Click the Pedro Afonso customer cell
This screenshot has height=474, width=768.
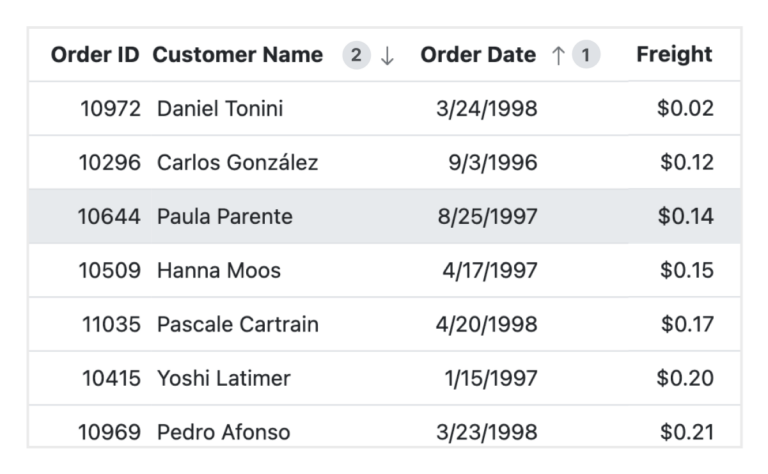pyautogui.click(x=224, y=433)
